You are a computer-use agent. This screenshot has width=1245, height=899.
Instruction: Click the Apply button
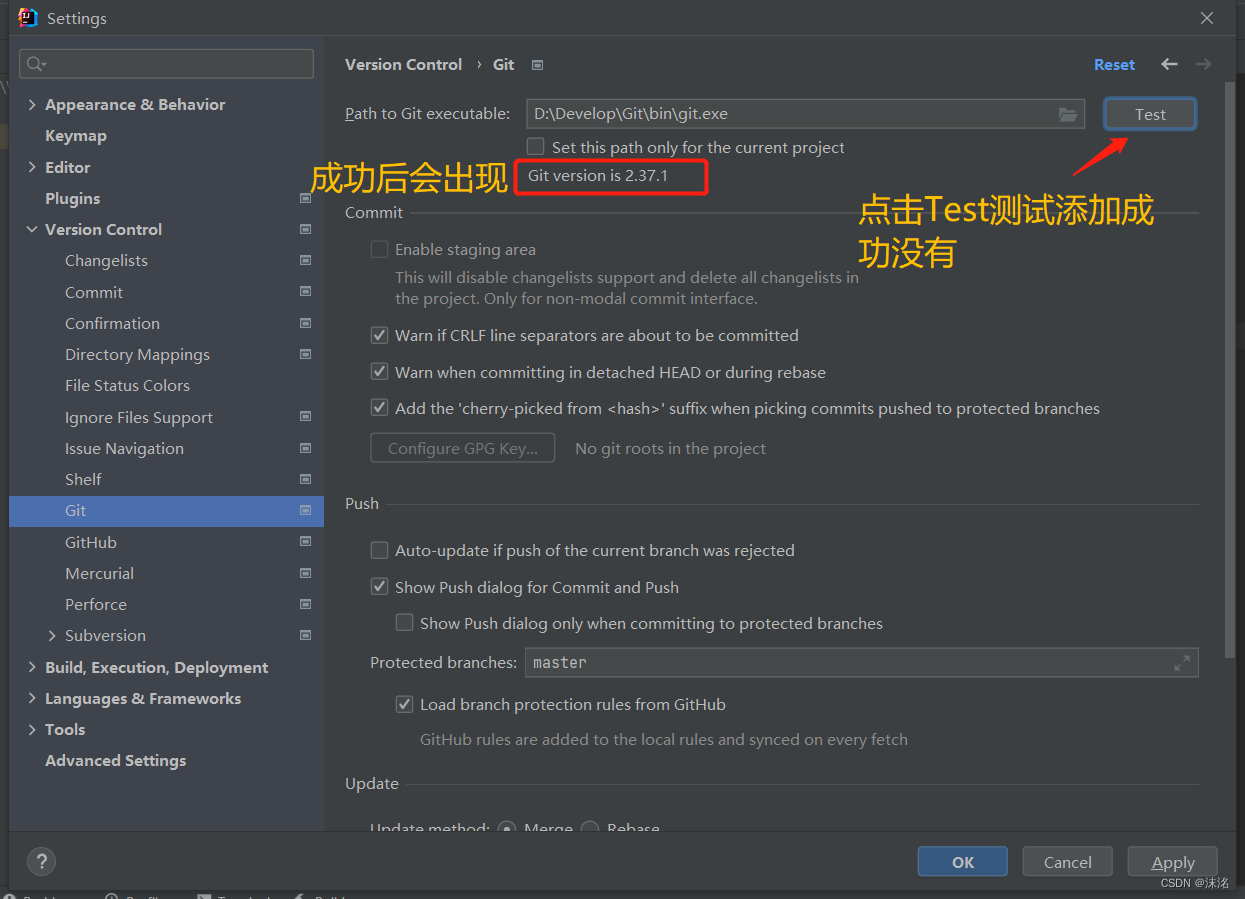(1173, 862)
